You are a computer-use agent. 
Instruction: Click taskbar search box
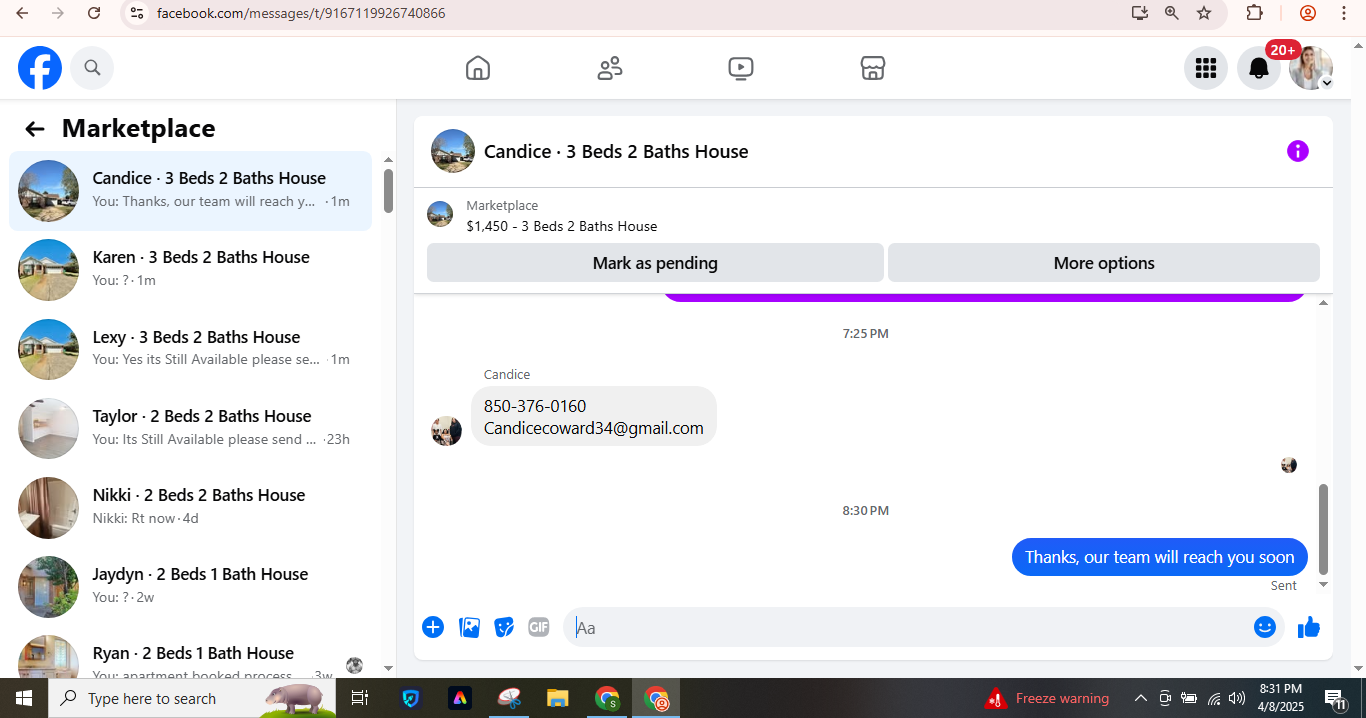193,698
